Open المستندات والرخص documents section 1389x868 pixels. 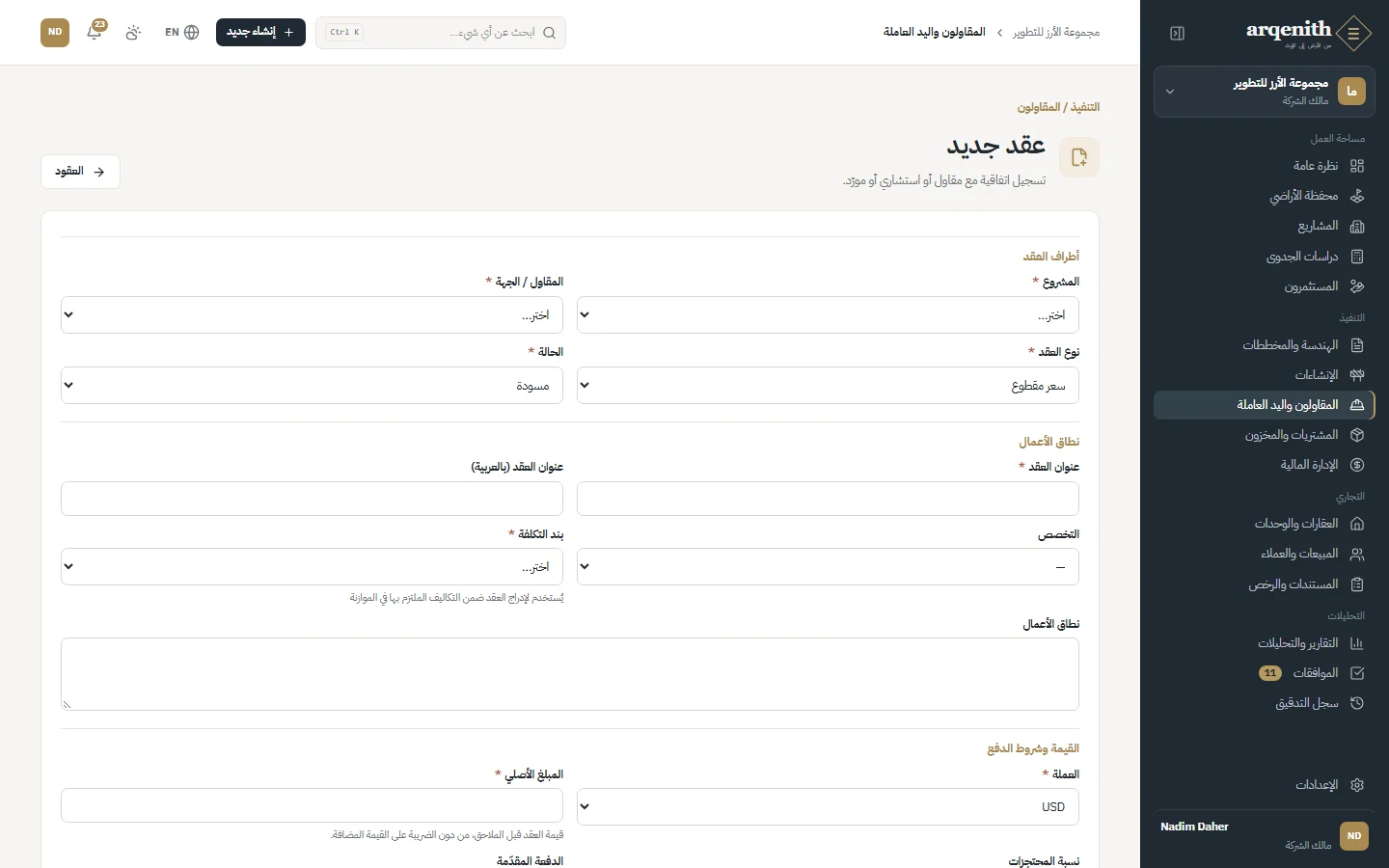(x=1264, y=584)
